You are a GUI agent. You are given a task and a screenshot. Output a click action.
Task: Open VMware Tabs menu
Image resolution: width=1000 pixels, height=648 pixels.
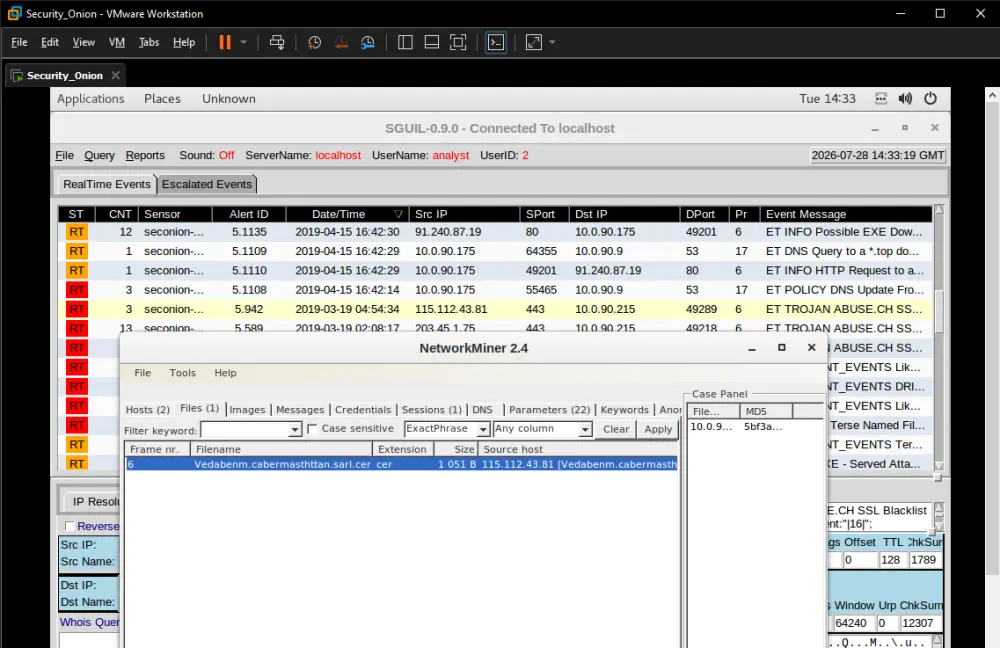[x=149, y=42]
